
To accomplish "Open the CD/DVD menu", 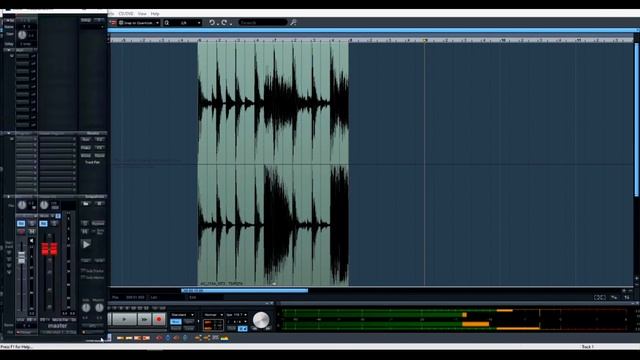I will (126, 13).
